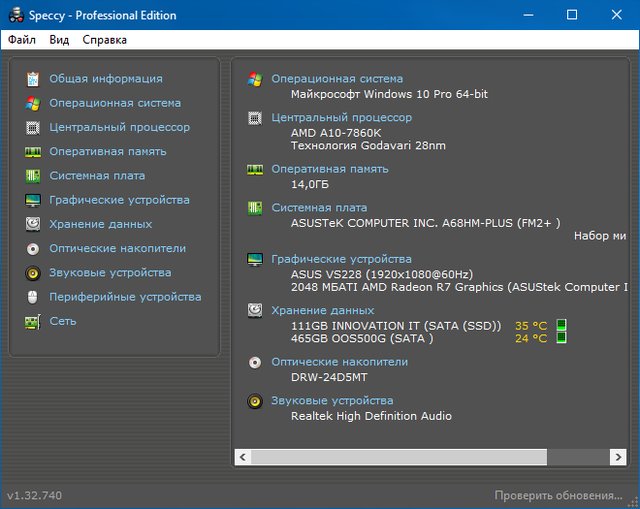Click the Общая информация sidebar icon

33,79
